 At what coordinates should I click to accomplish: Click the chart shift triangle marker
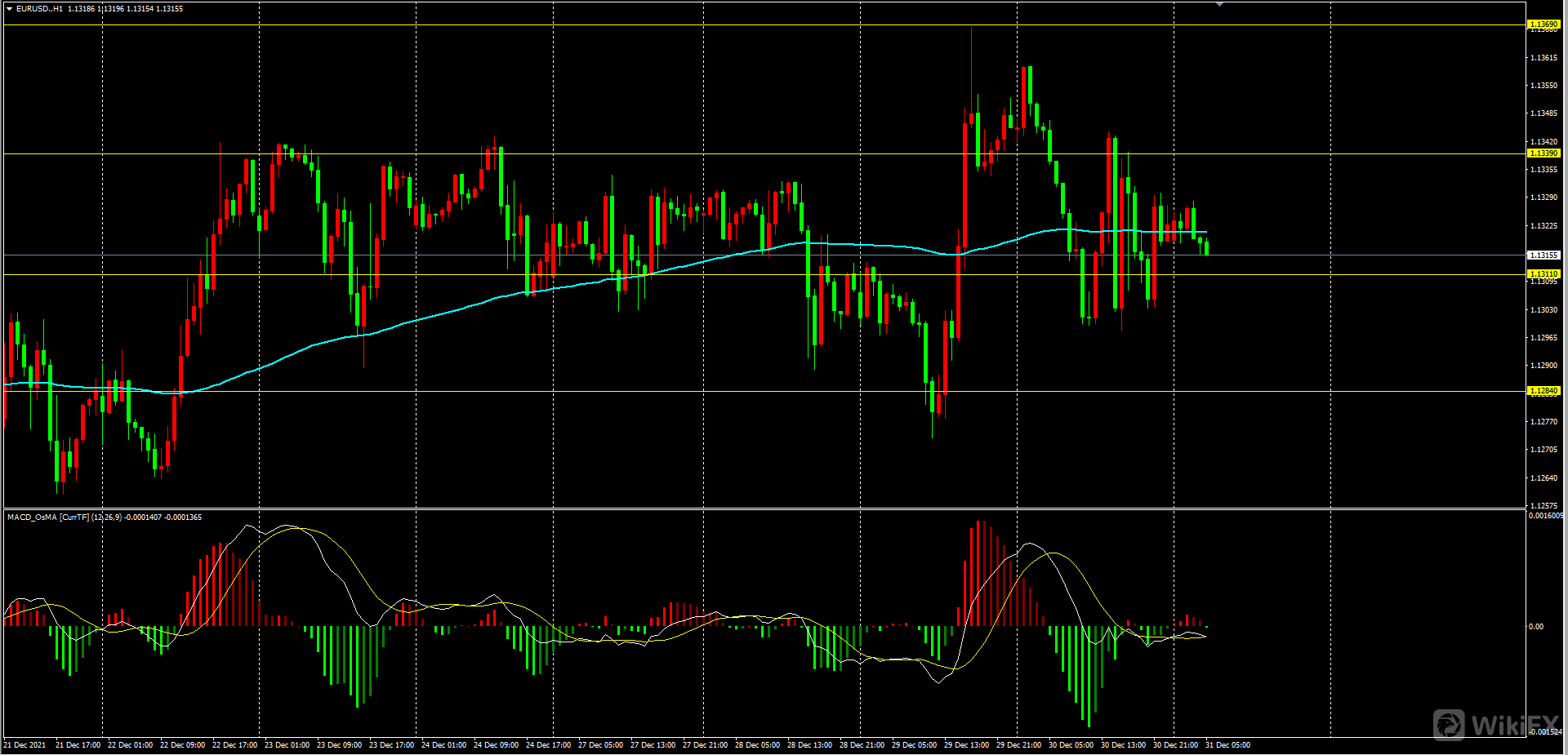[1219, 5]
